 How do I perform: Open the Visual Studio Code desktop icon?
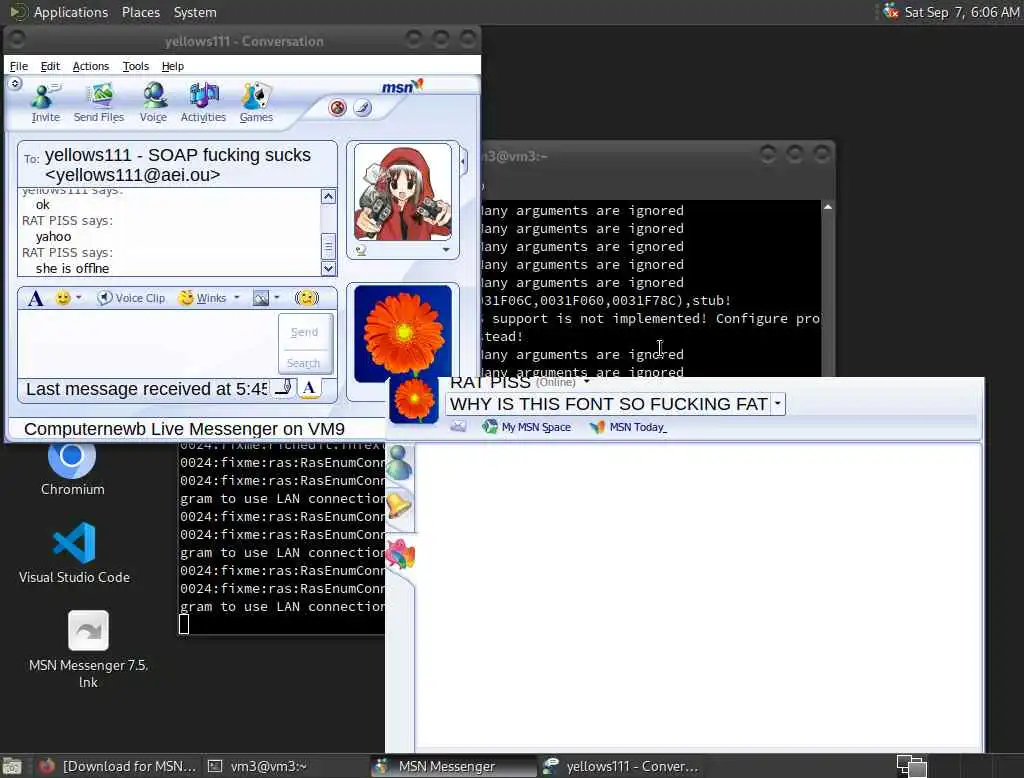click(x=74, y=553)
